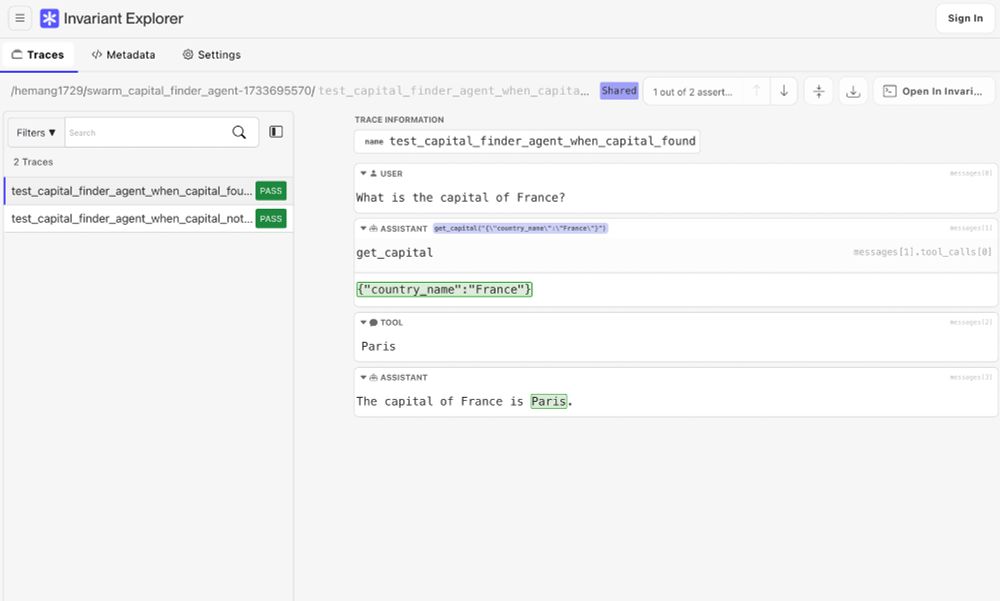This screenshot has width=1000, height=601.
Task: Click the highlighted Paris in assistant reply
Action: pyautogui.click(x=548, y=401)
